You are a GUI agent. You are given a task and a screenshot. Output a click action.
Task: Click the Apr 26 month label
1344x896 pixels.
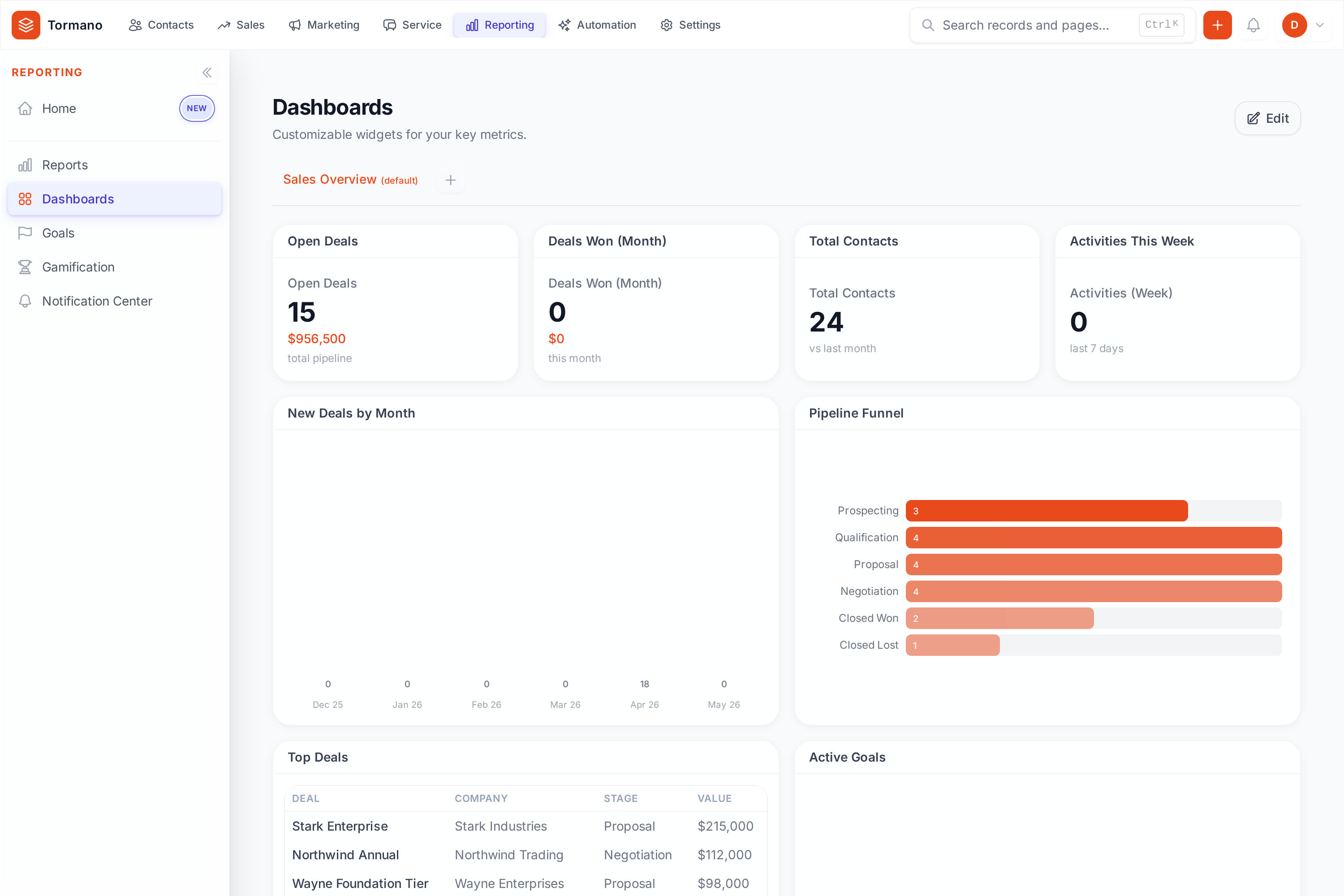click(645, 705)
